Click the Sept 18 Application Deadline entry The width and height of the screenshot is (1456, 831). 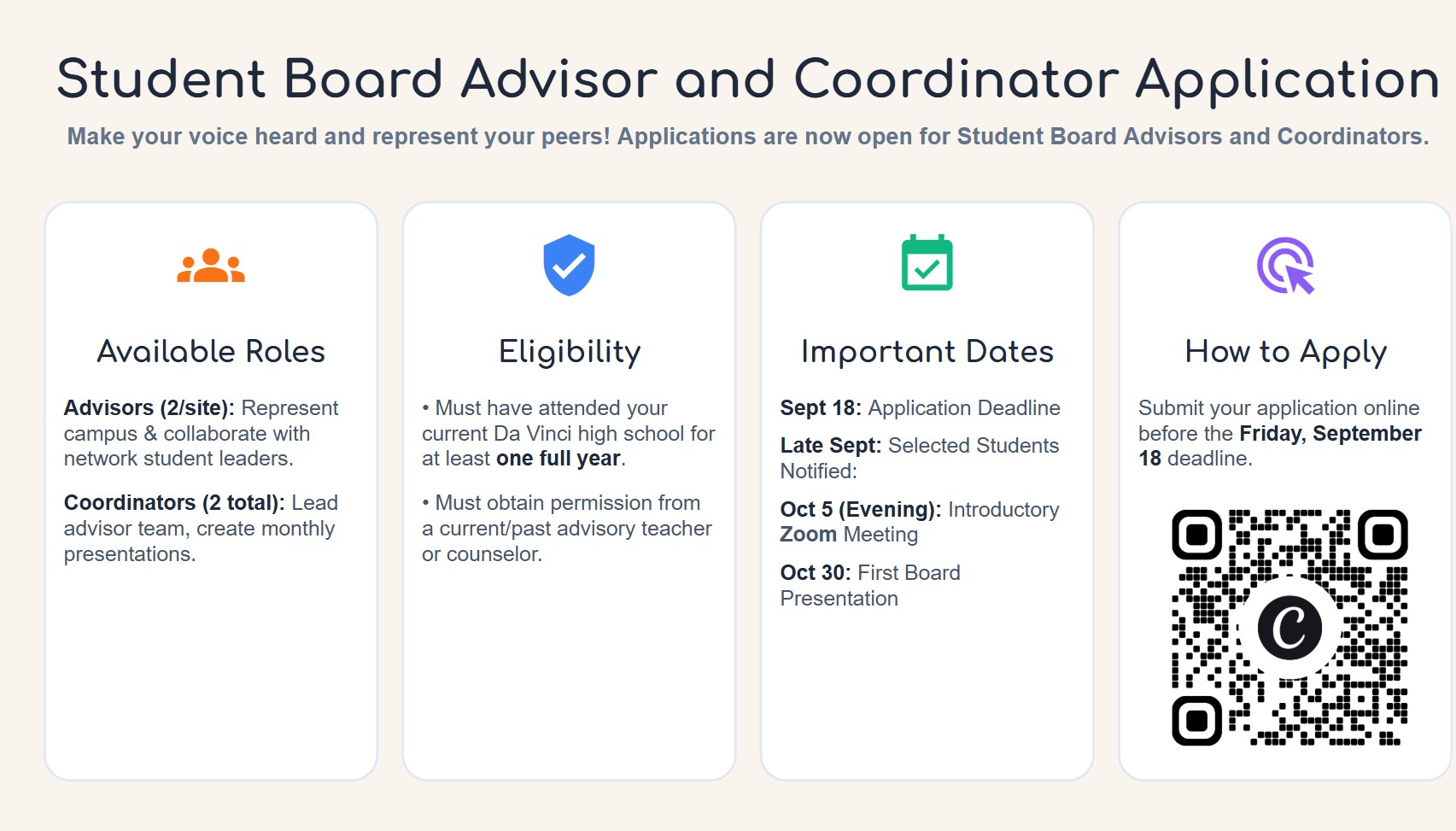point(920,408)
